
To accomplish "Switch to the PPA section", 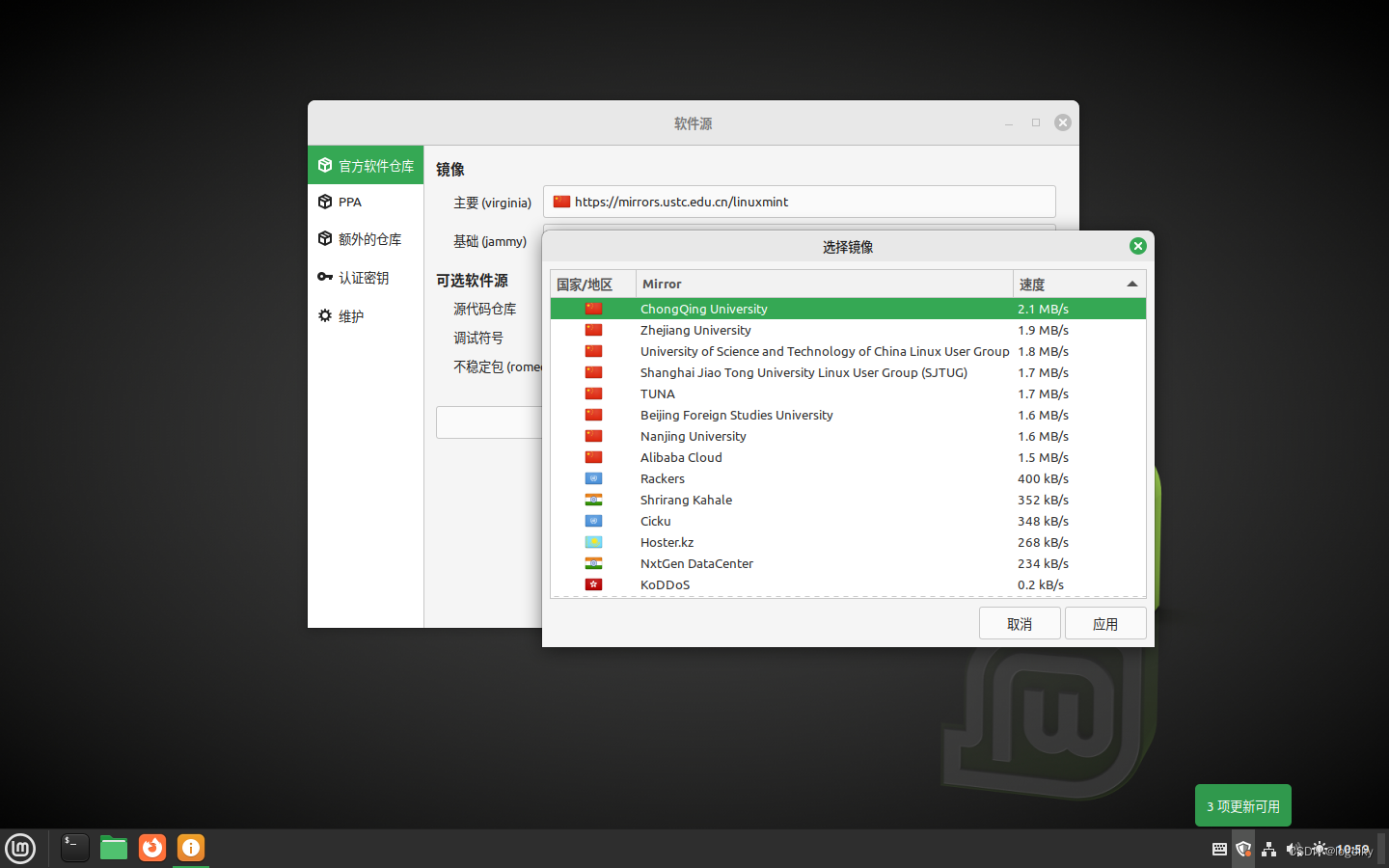I will tap(366, 203).
